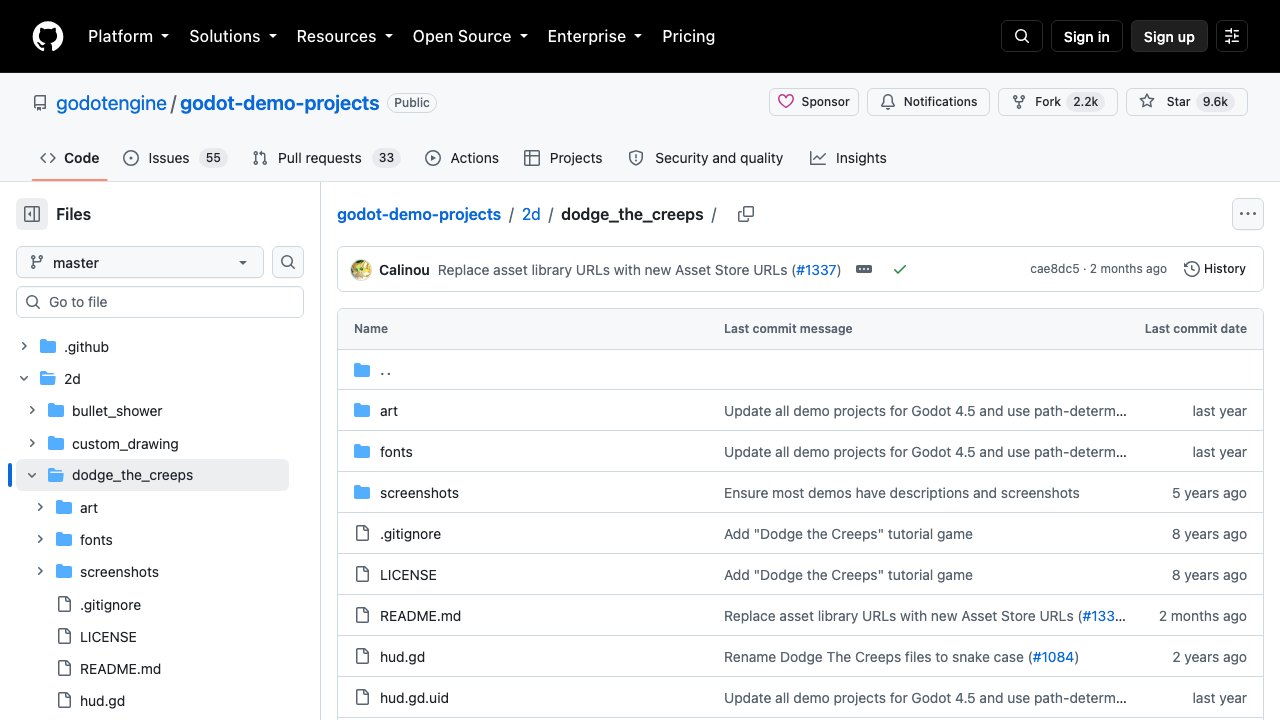Open more options three-dot menu
1280x720 pixels.
(1247, 214)
